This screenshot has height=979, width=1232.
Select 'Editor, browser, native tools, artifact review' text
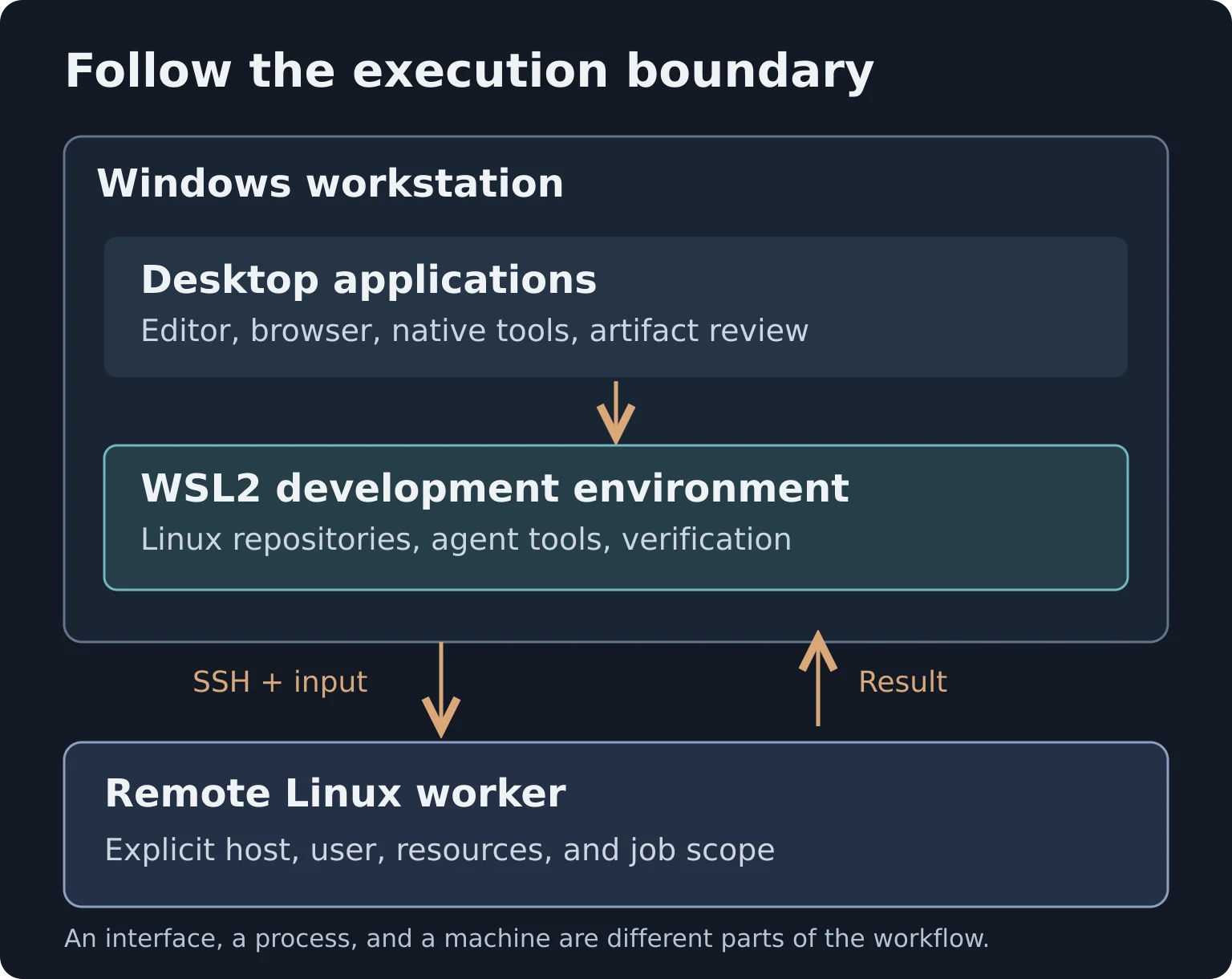pyautogui.click(x=475, y=331)
